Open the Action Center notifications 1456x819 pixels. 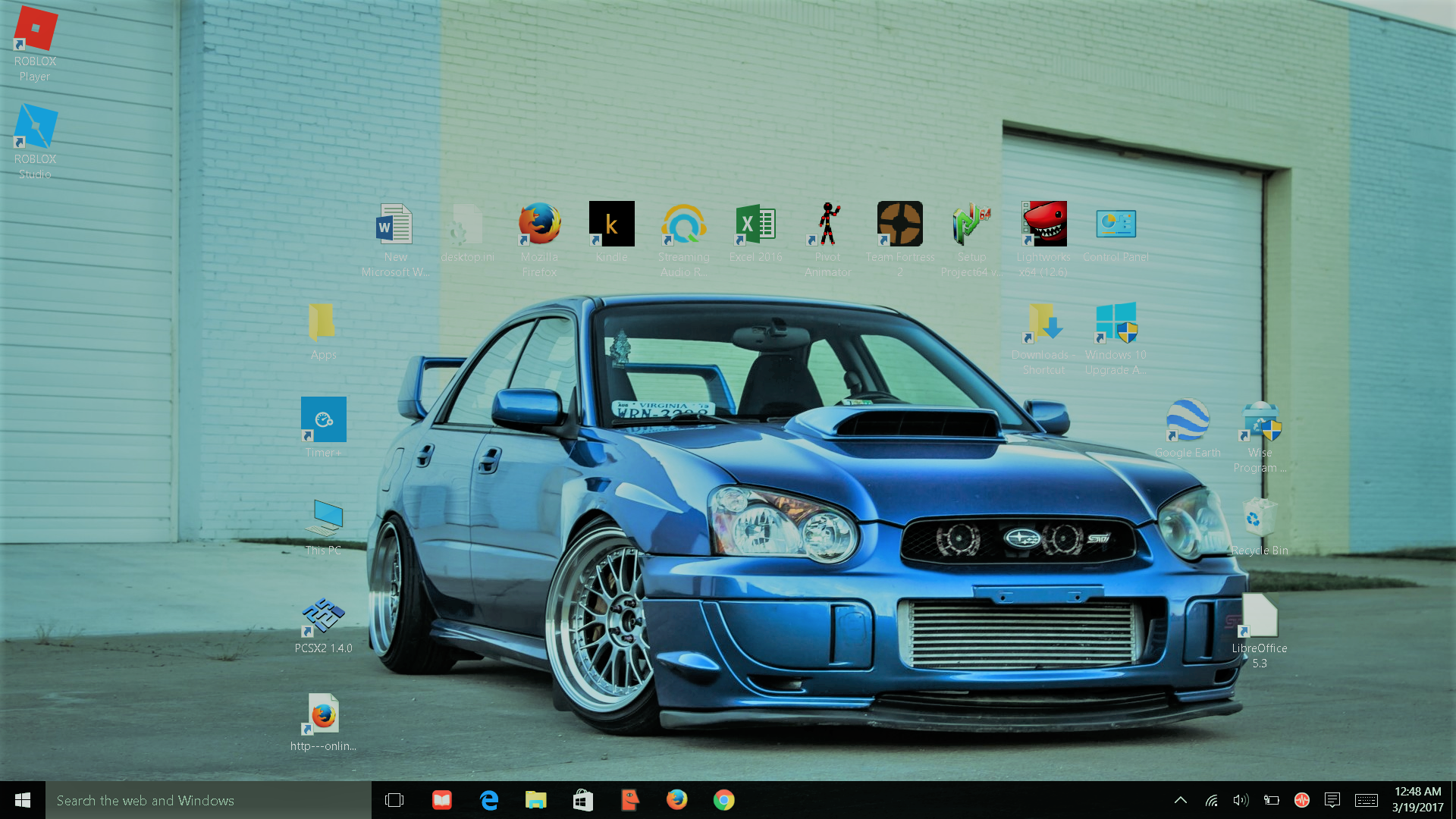(x=1332, y=800)
